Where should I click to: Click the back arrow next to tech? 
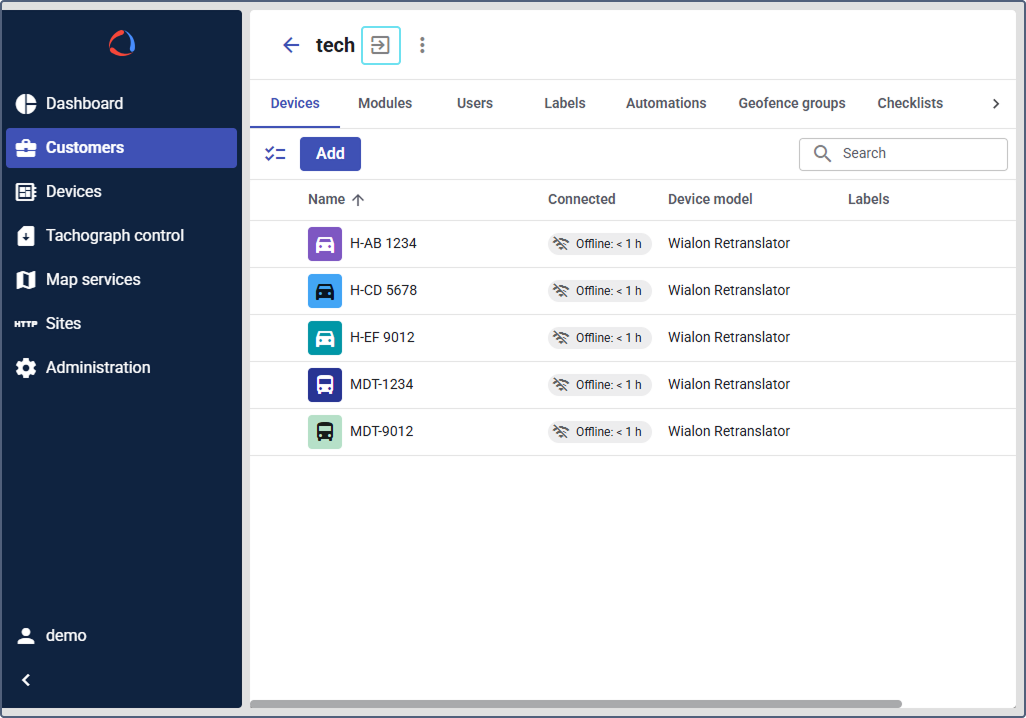tap(291, 45)
